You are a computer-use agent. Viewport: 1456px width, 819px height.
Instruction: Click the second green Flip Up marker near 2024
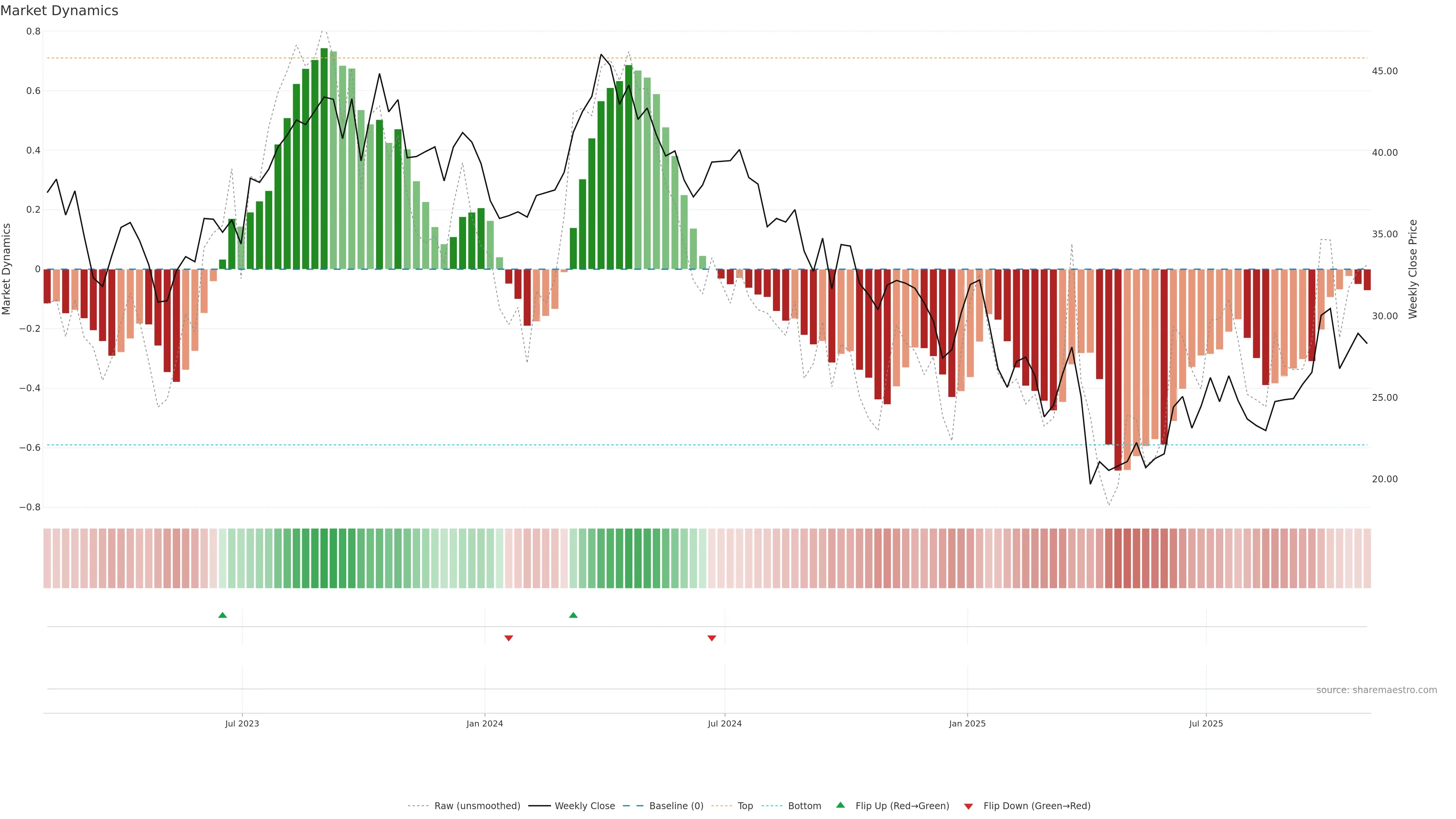(573, 615)
